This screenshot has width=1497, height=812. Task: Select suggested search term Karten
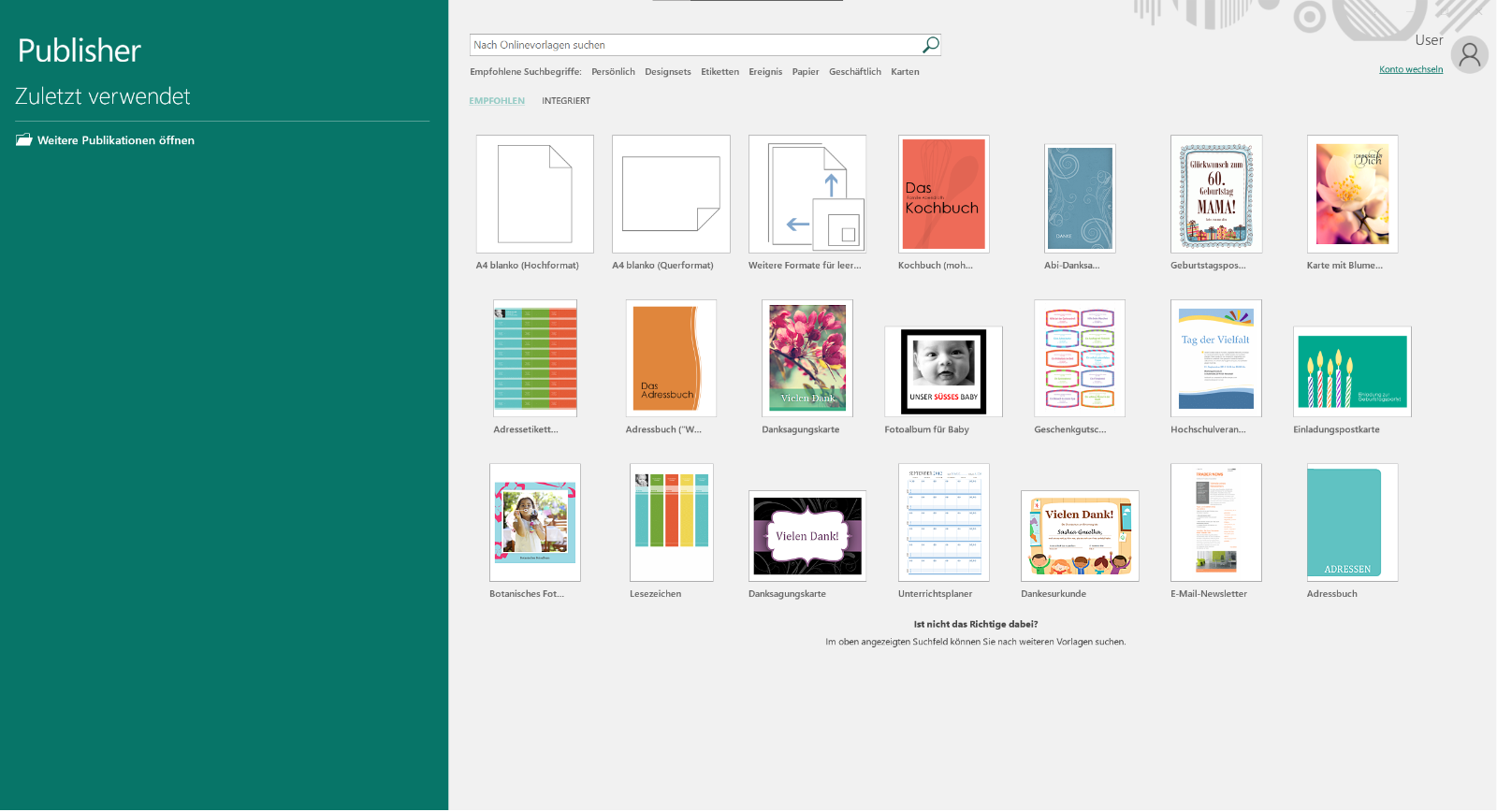(905, 72)
